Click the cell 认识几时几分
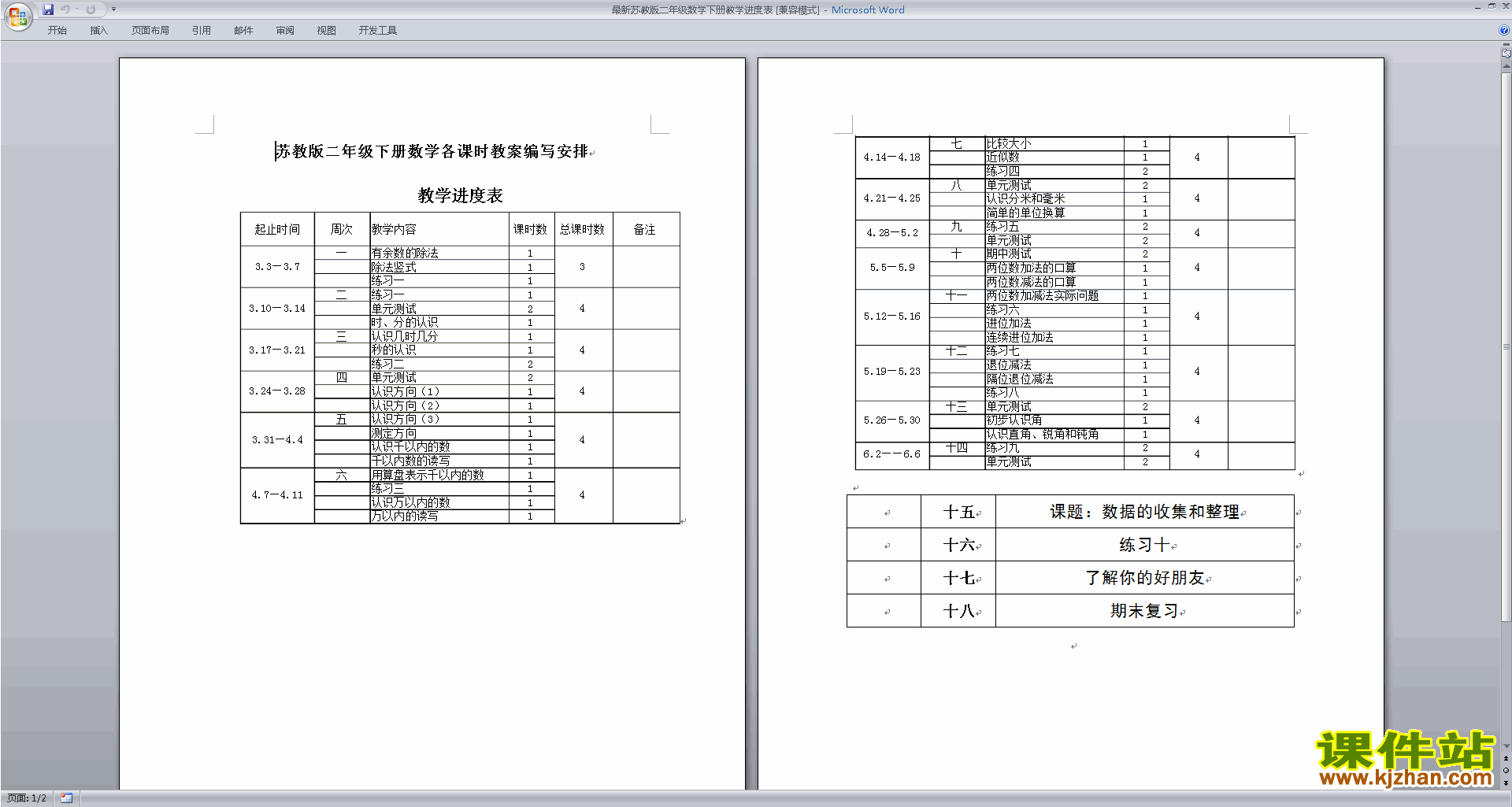1512x807 pixels. click(x=439, y=336)
